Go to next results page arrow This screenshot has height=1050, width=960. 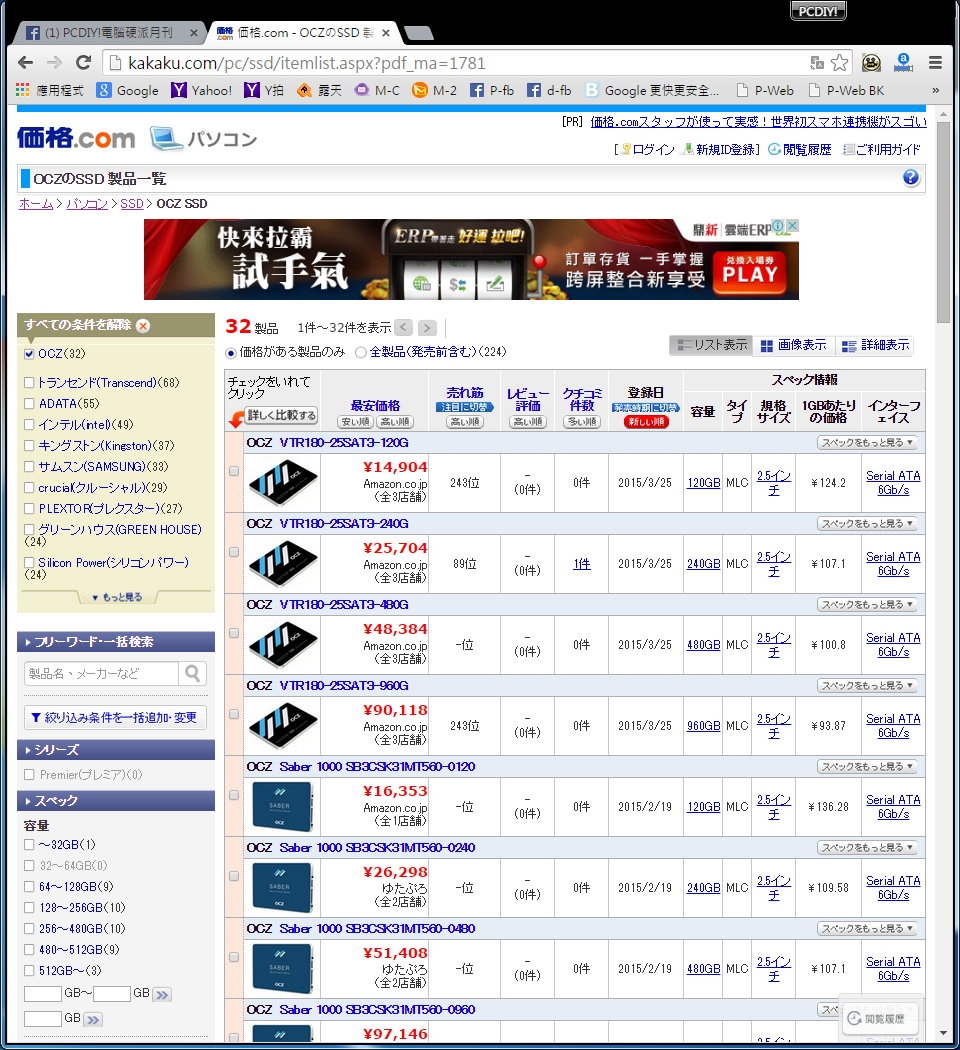427,328
